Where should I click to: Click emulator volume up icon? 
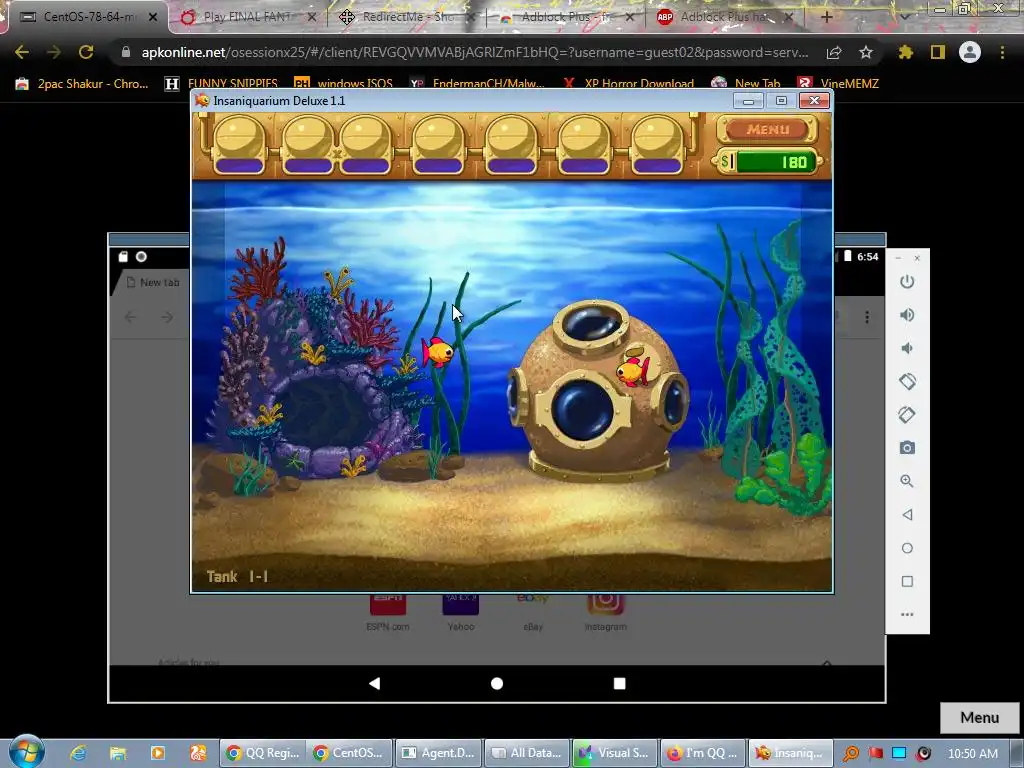tap(907, 315)
